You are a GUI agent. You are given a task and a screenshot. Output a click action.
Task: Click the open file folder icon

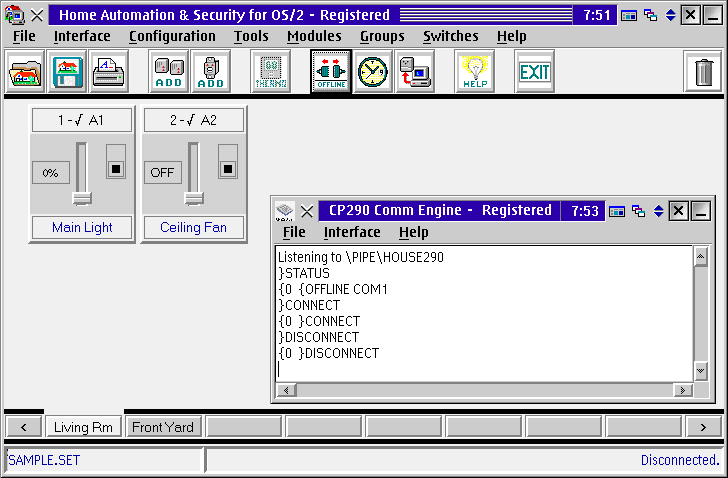[x=25, y=72]
